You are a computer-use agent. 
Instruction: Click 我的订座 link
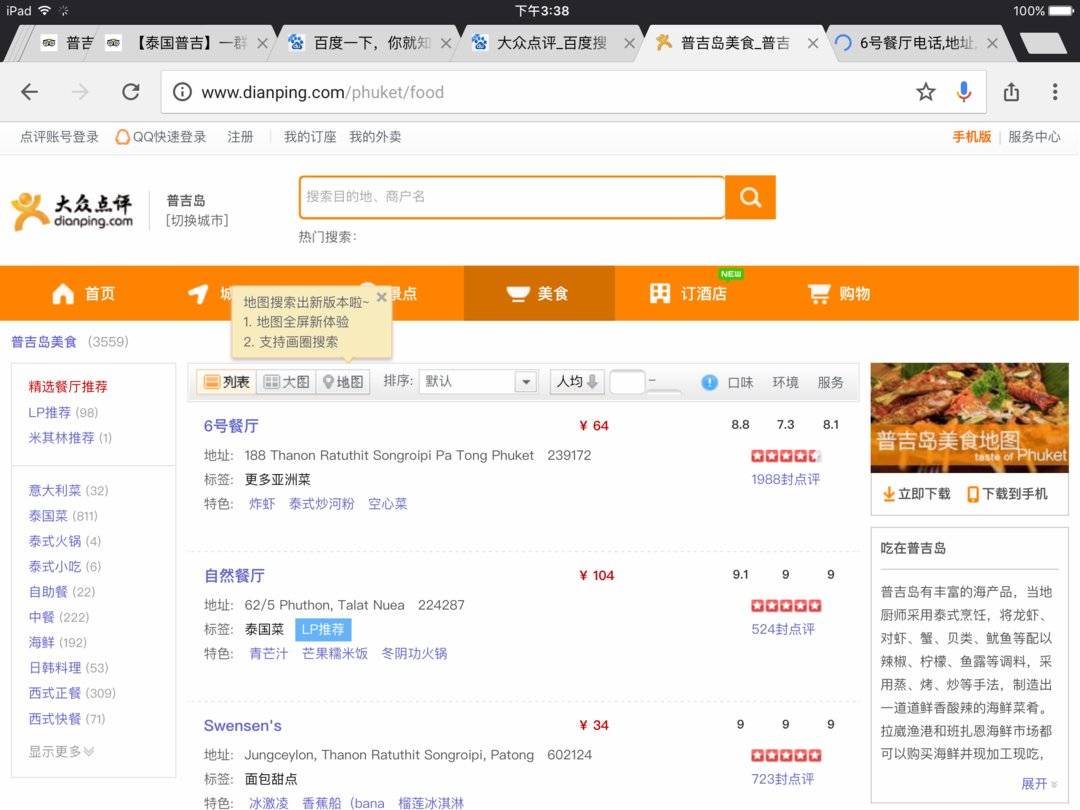[310, 137]
